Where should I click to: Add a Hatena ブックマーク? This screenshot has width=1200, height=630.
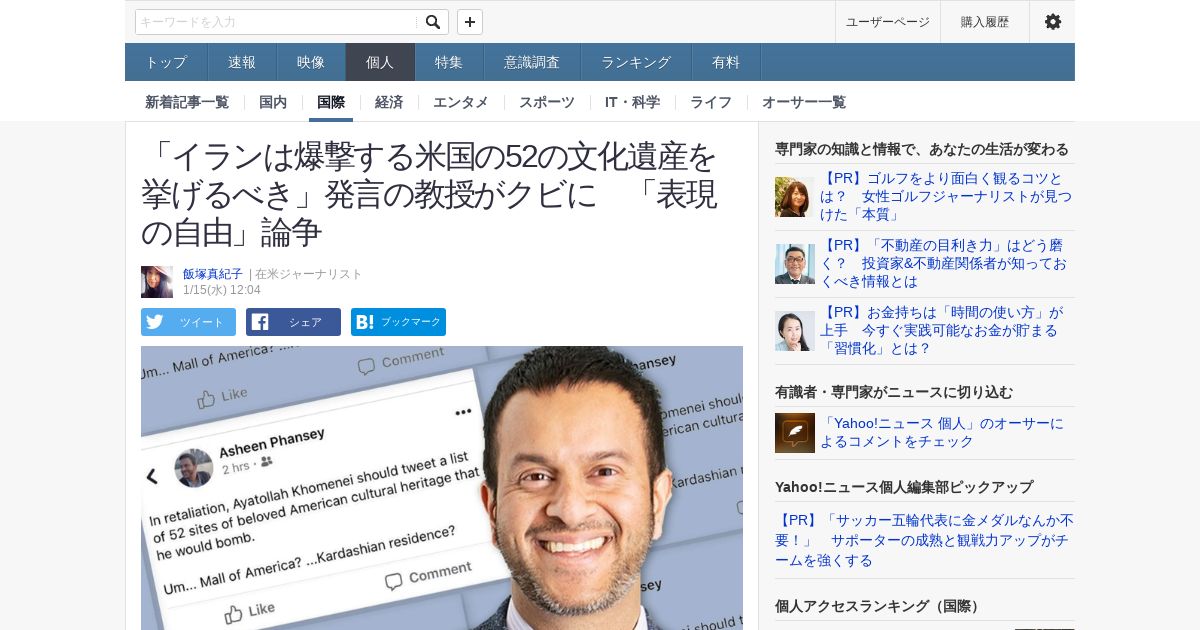point(398,322)
